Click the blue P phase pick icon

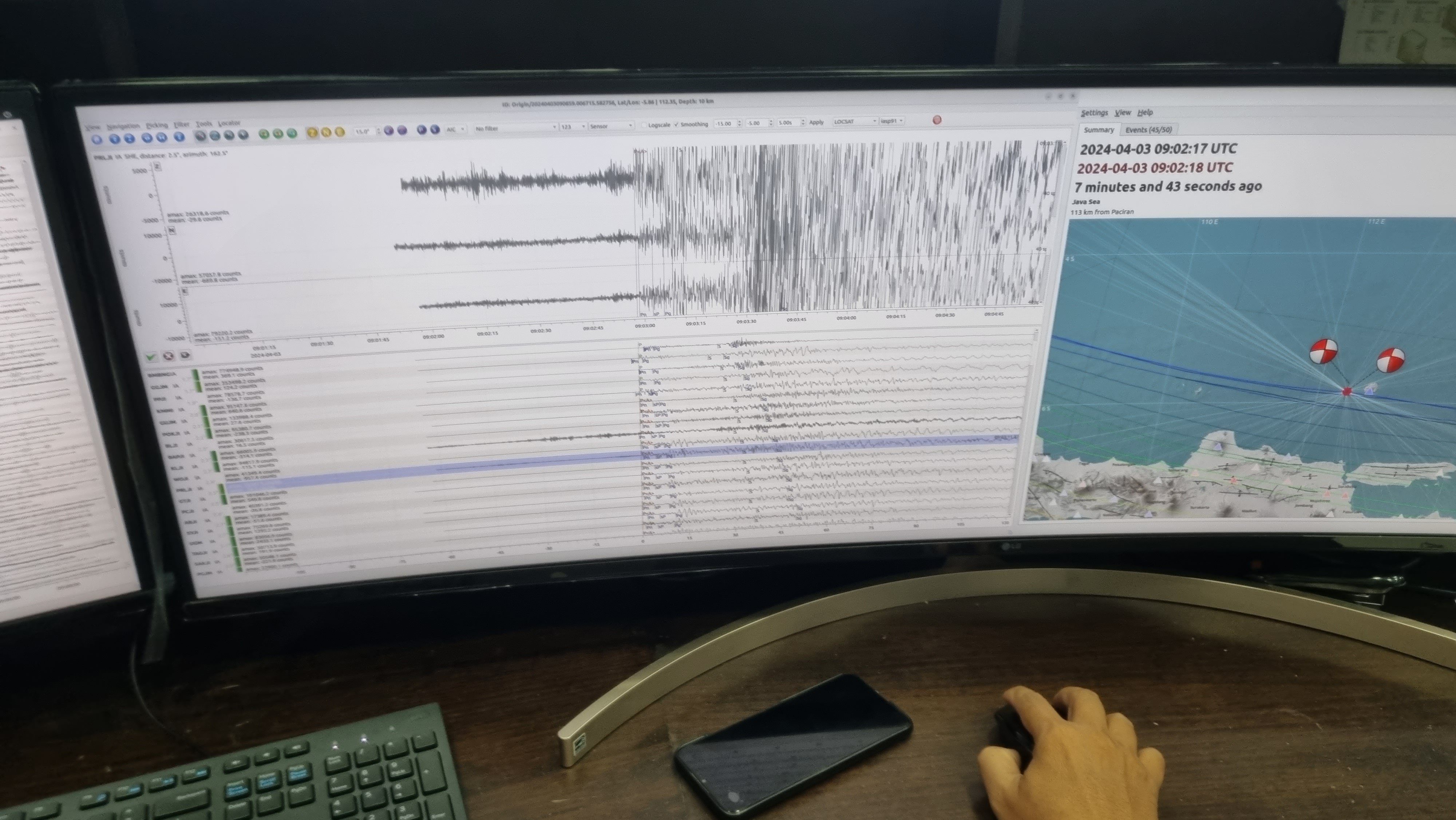tap(422, 130)
